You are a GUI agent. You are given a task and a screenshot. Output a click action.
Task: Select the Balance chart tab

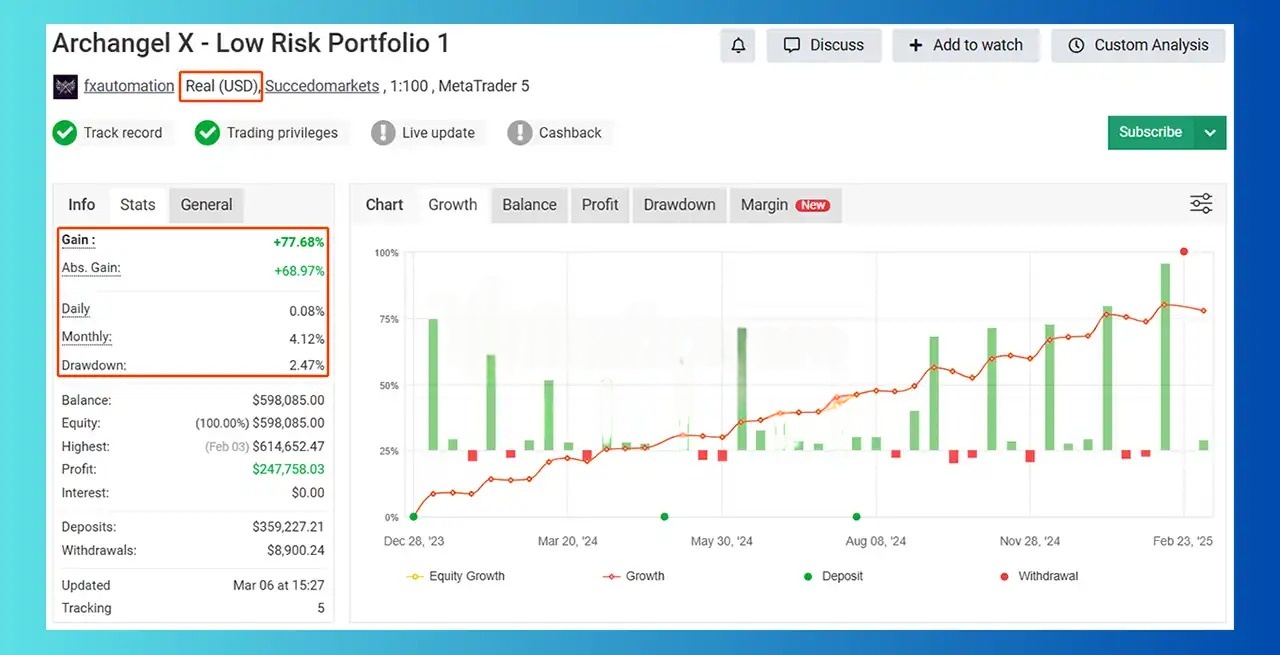pos(529,205)
